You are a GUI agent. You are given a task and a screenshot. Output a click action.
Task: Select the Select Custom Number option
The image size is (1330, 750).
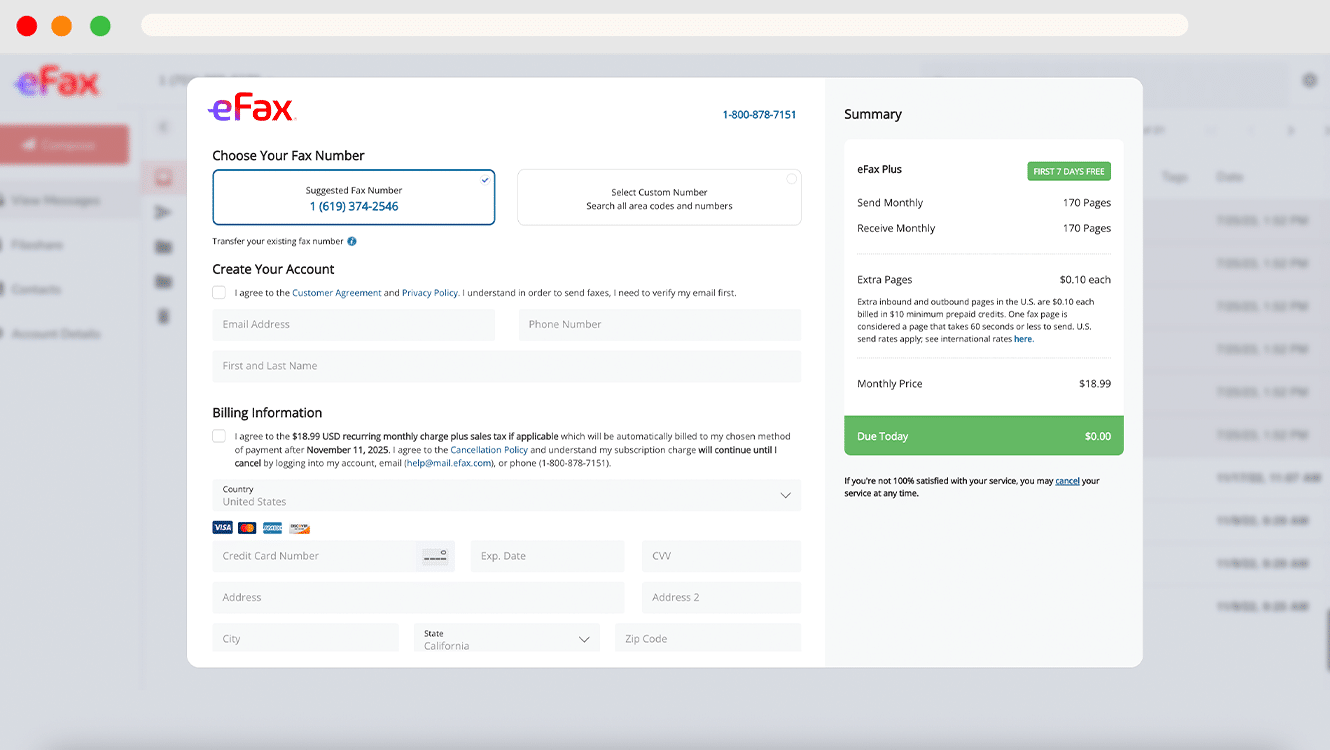(658, 197)
